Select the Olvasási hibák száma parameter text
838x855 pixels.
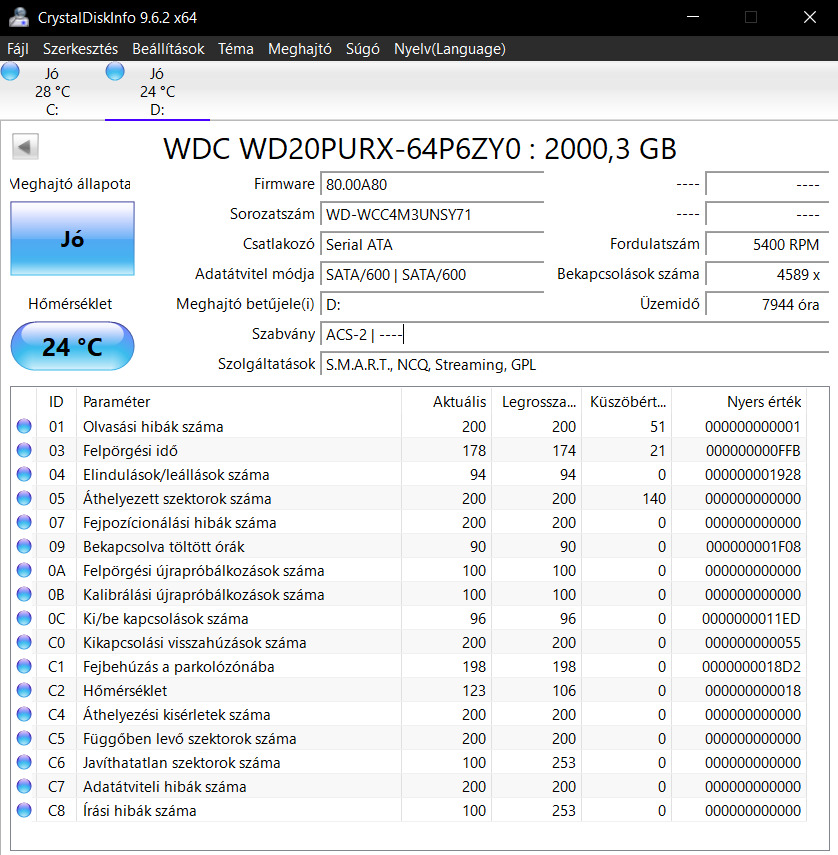pos(153,426)
